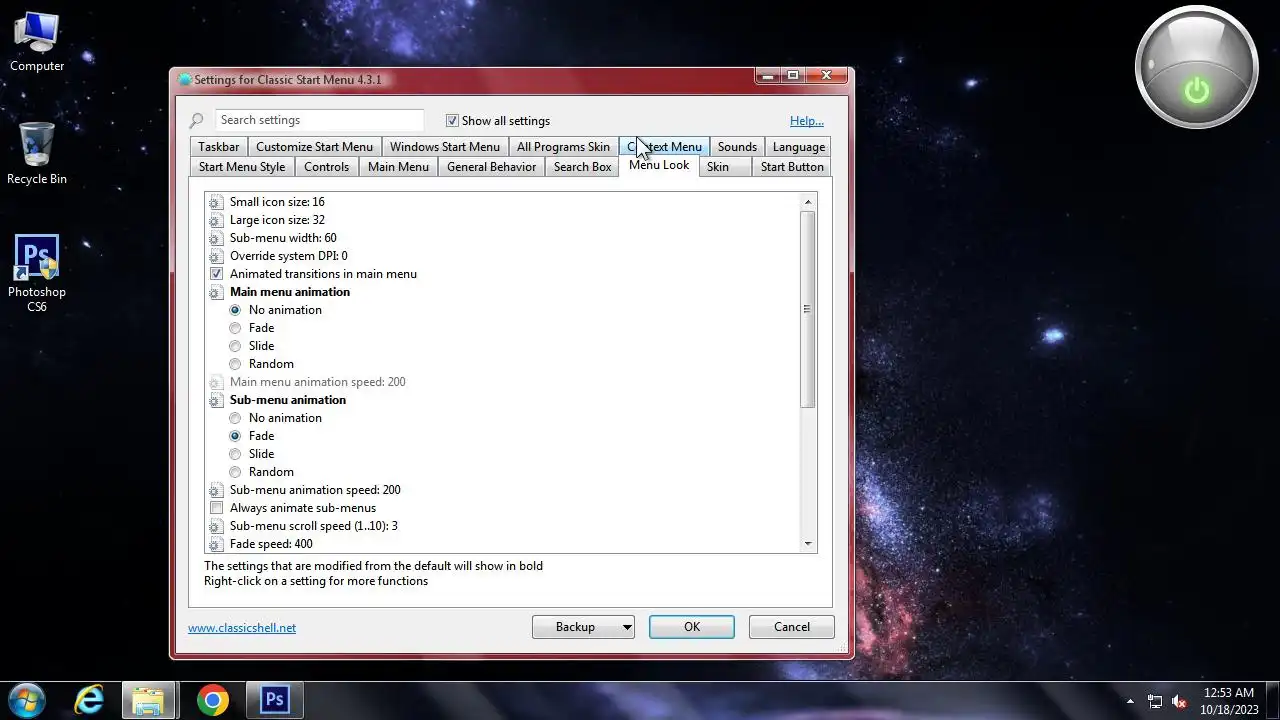Open the Help link
This screenshot has height=720, width=1280.
(x=807, y=121)
